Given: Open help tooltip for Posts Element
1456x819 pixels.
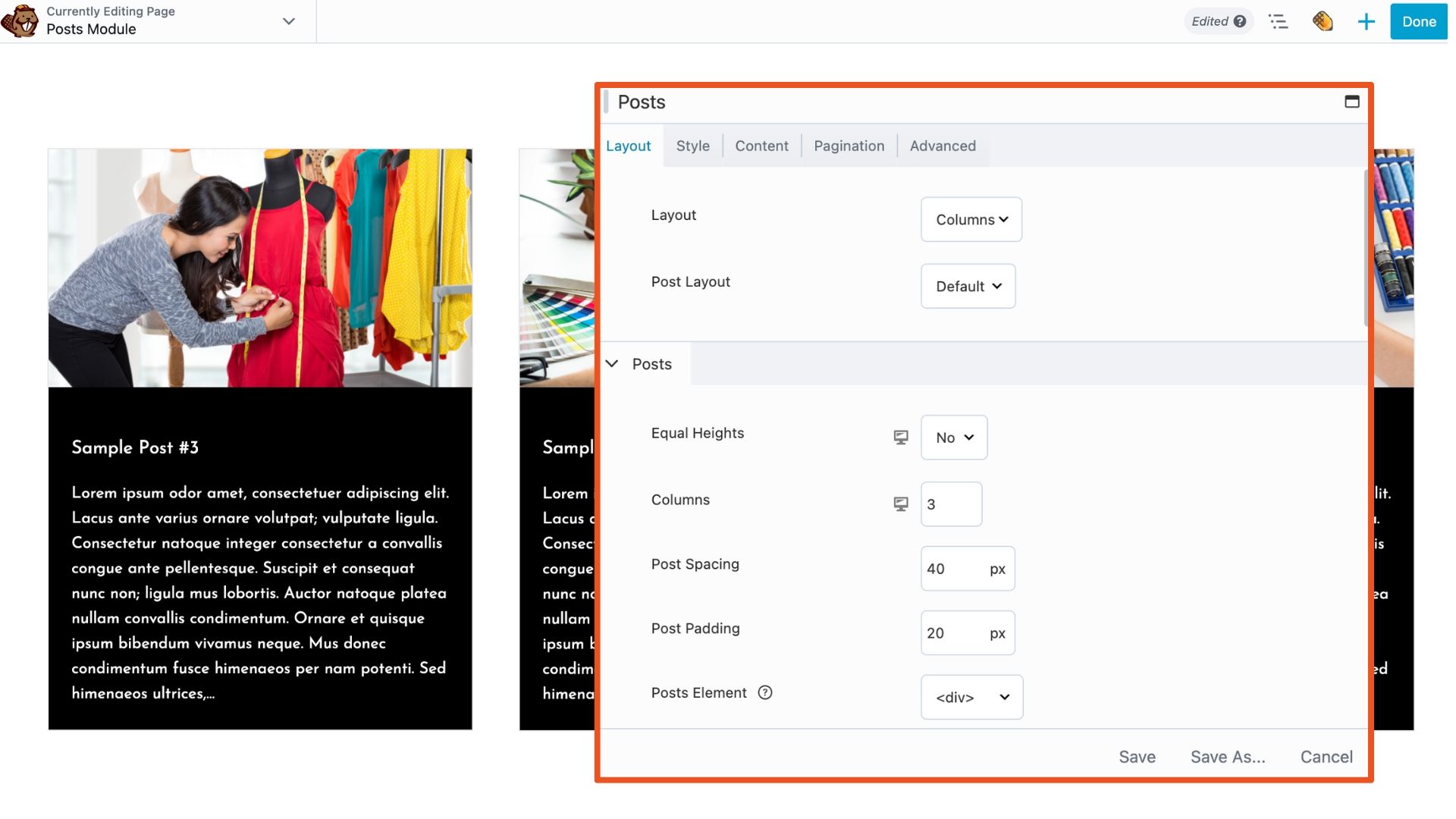Looking at the screenshot, I should tap(765, 692).
